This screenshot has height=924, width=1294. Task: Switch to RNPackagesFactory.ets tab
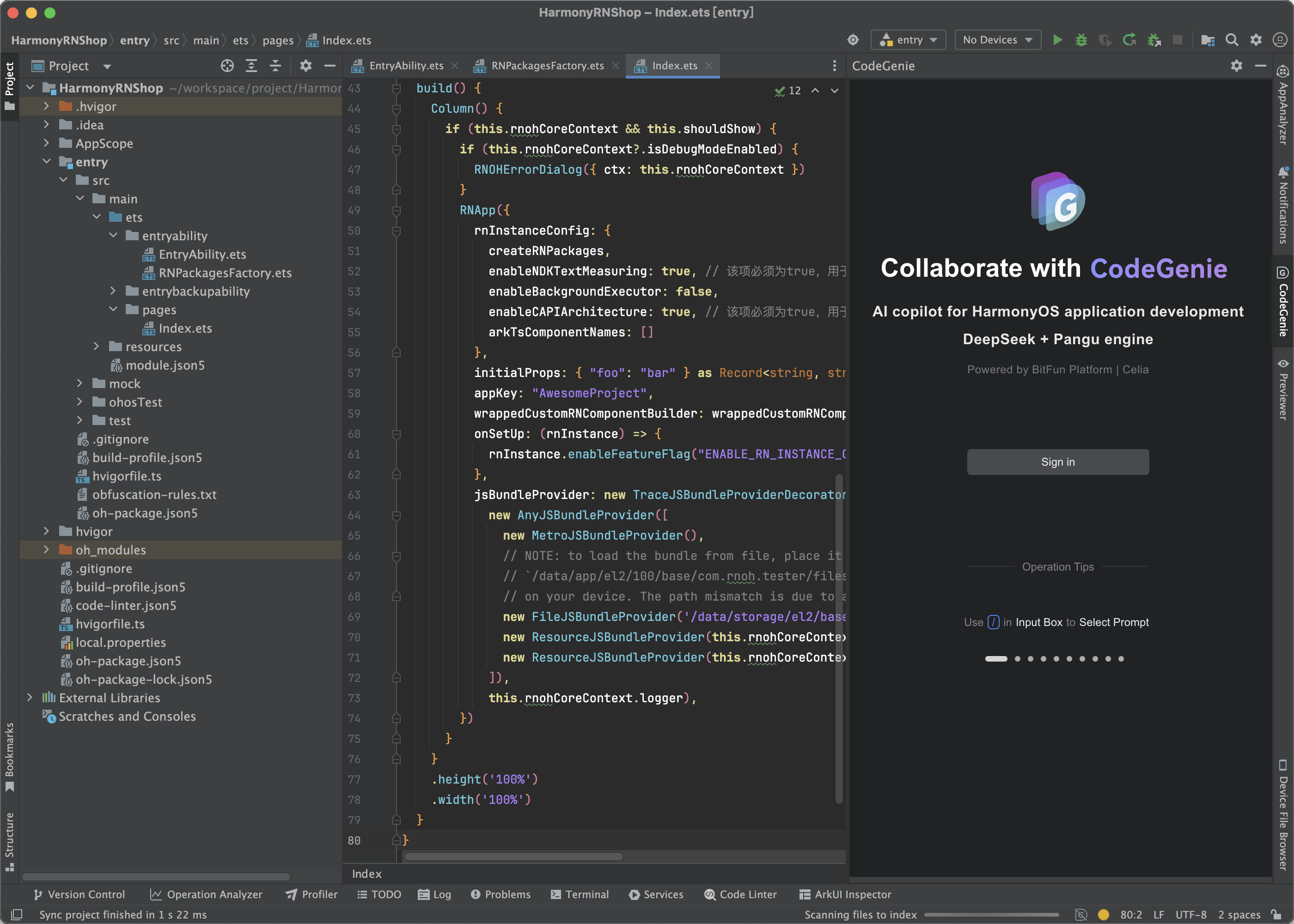tap(547, 66)
